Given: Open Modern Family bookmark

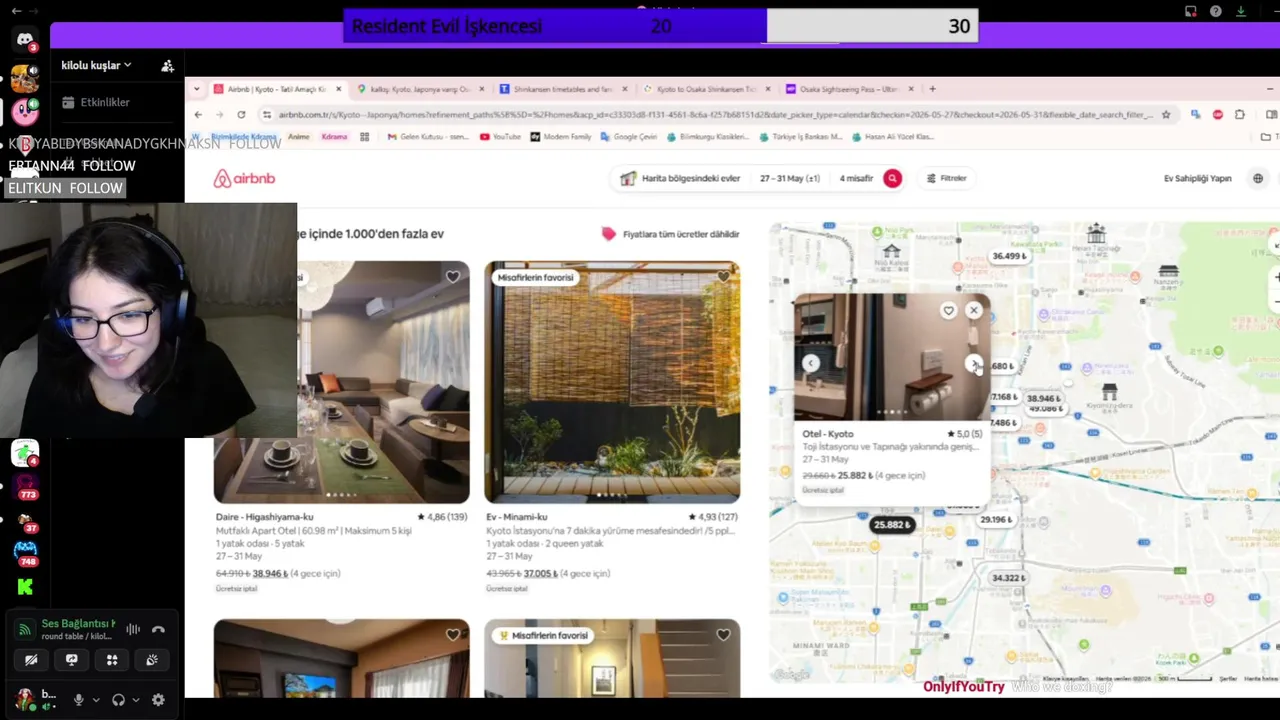Looking at the screenshot, I should (x=561, y=136).
